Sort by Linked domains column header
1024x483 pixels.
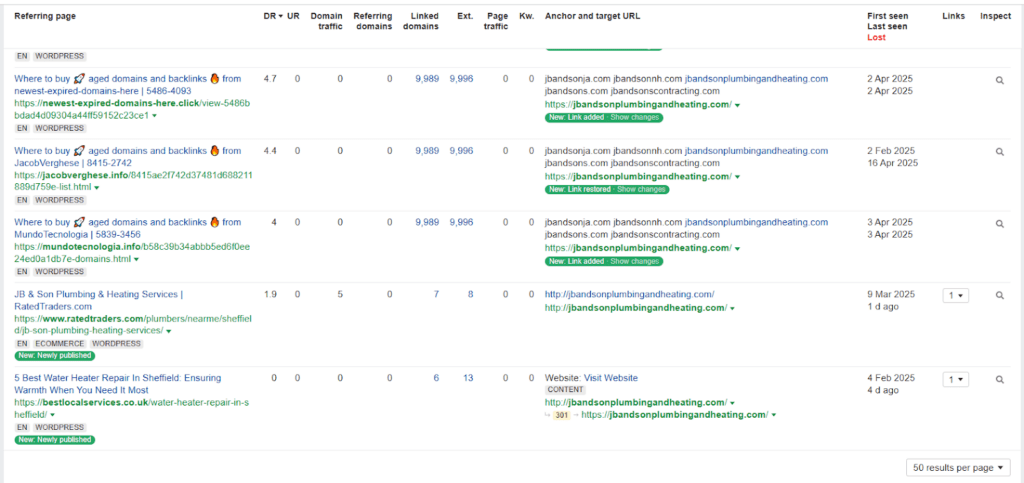point(421,21)
